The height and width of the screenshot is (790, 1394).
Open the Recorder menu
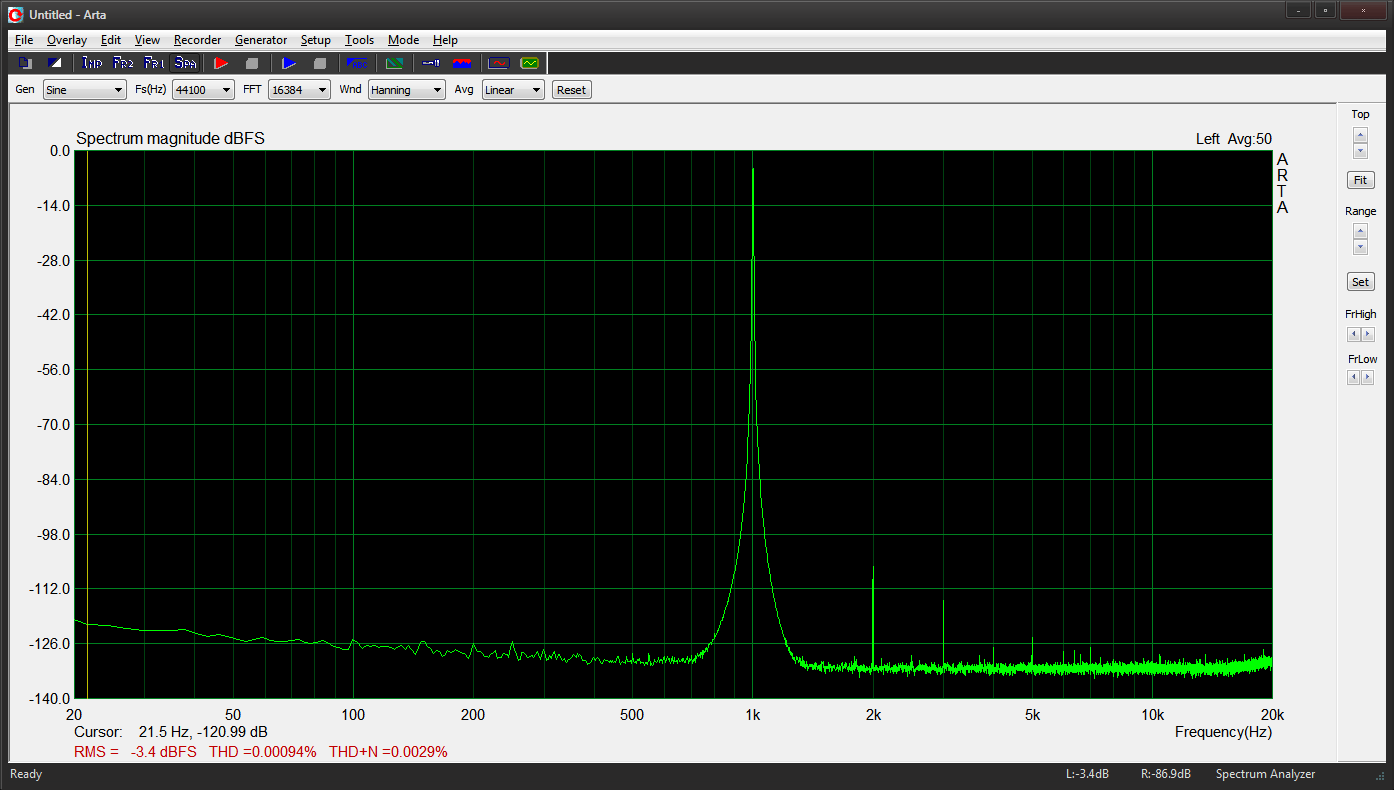197,40
